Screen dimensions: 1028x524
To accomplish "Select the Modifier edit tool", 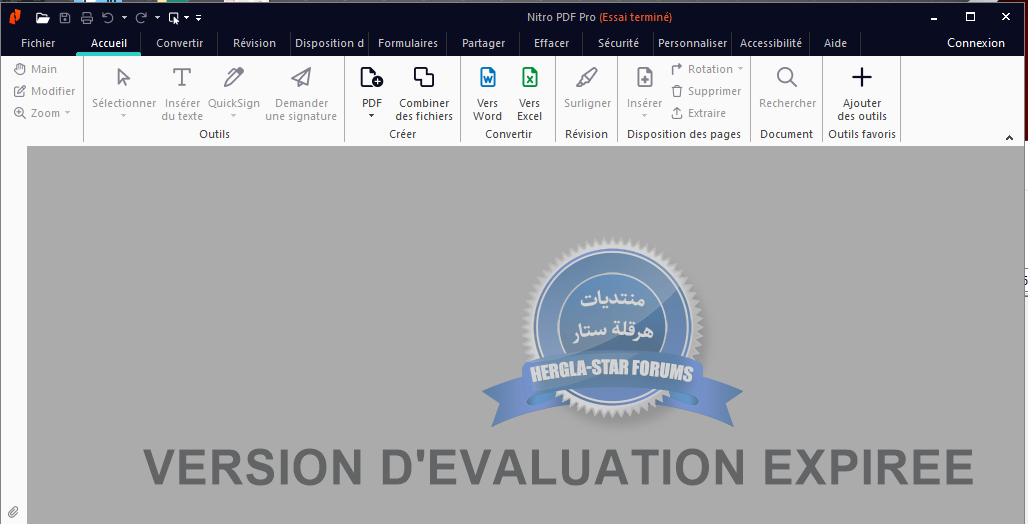I will 45,91.
